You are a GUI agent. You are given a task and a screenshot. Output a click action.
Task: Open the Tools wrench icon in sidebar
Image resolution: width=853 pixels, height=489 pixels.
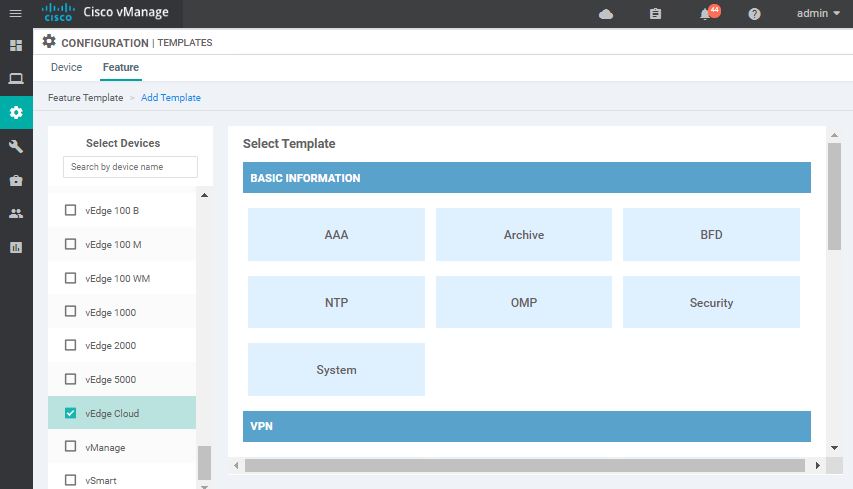[16, 146]
